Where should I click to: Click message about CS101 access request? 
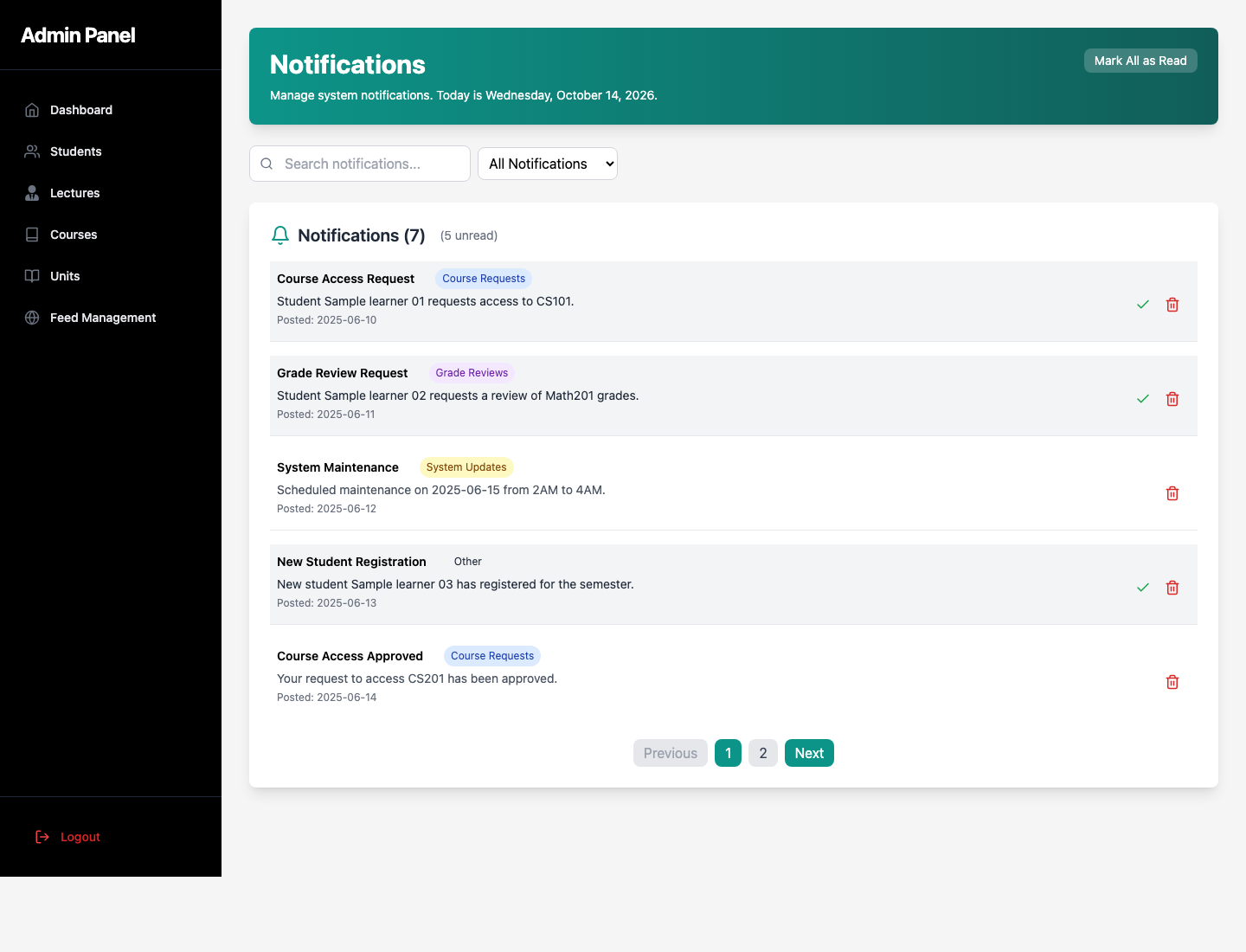425,301
